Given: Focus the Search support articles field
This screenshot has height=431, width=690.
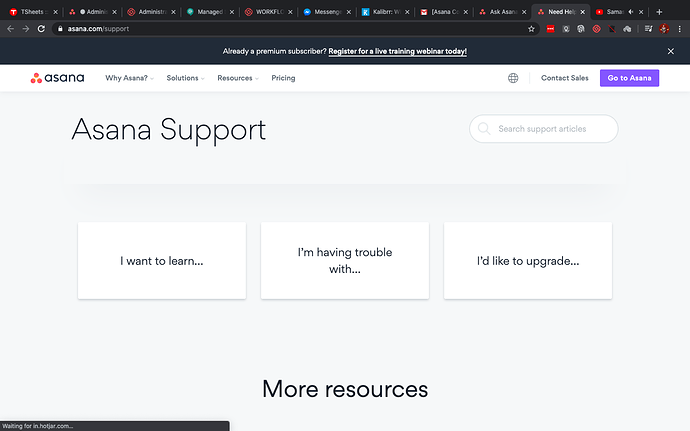Looking at the screenshot, I should [x=543, y=129].
